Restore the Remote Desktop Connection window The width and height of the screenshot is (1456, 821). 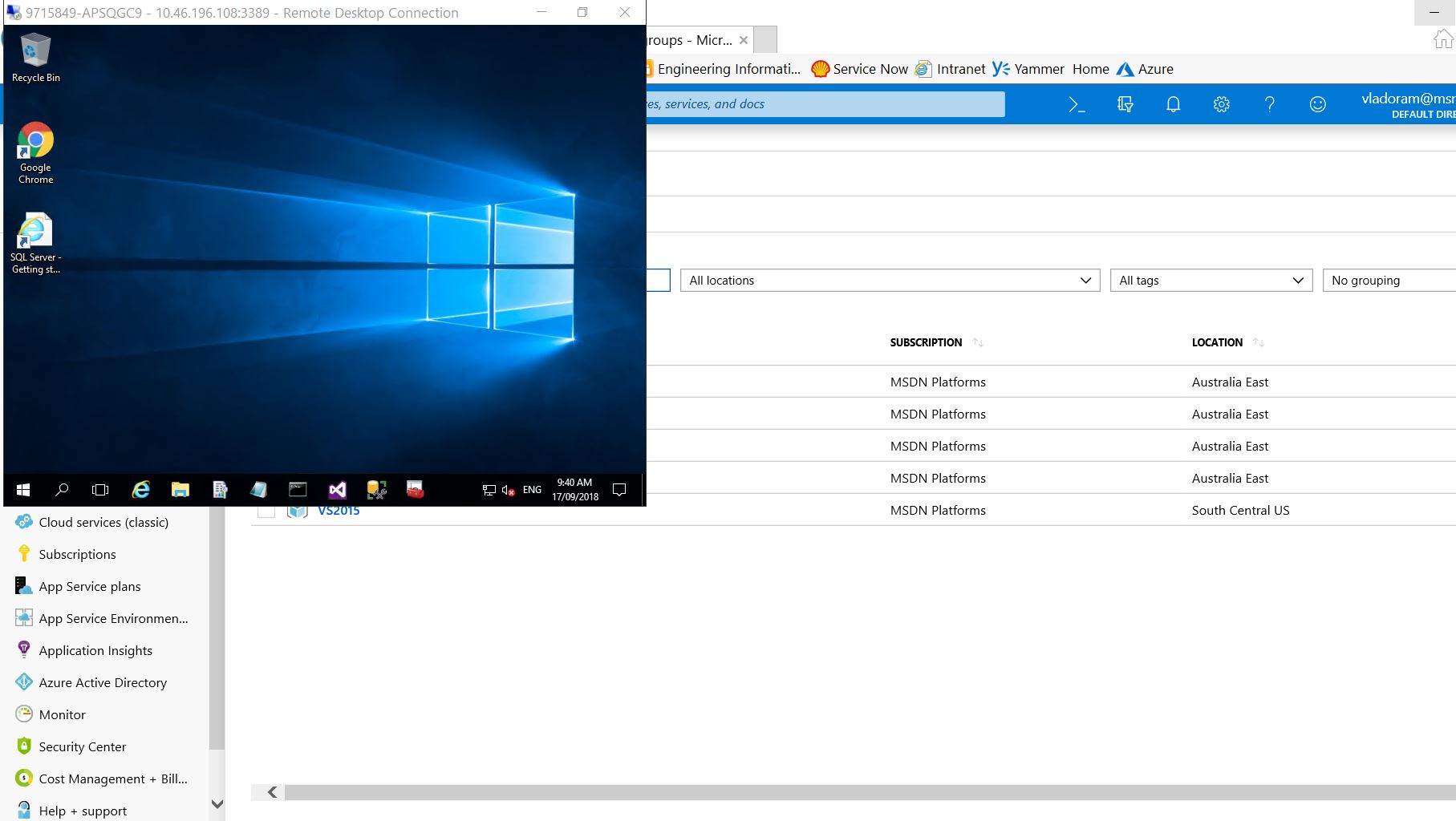click(582, 12)
